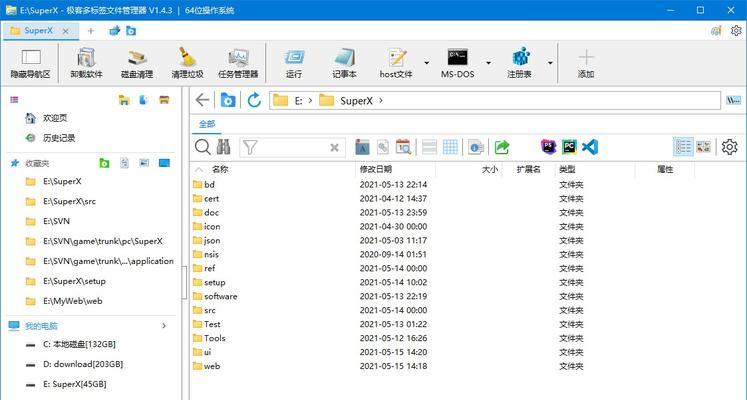Open file list settings gear
The width and height of the screenshot is (747, 400).
pyautogui.click(x=729, y=147)
